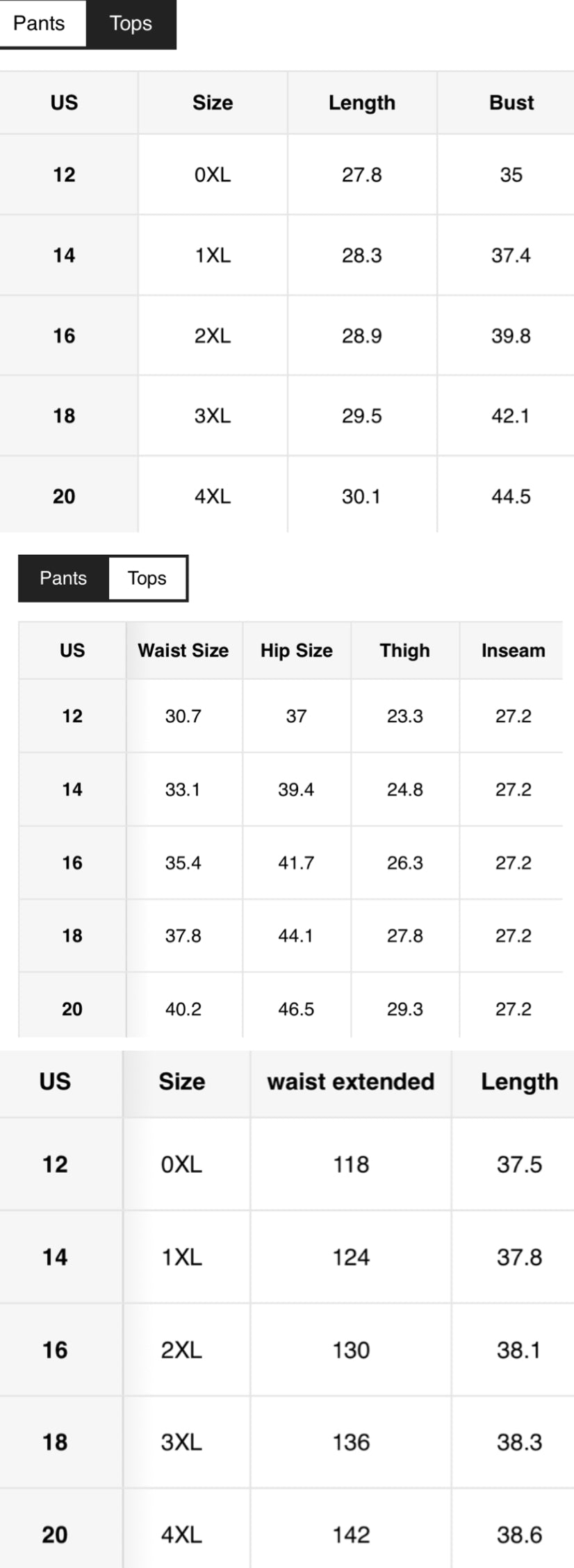Select the 142 waist extended cell
The image size is (574, 1568).
click(351, 1534)
